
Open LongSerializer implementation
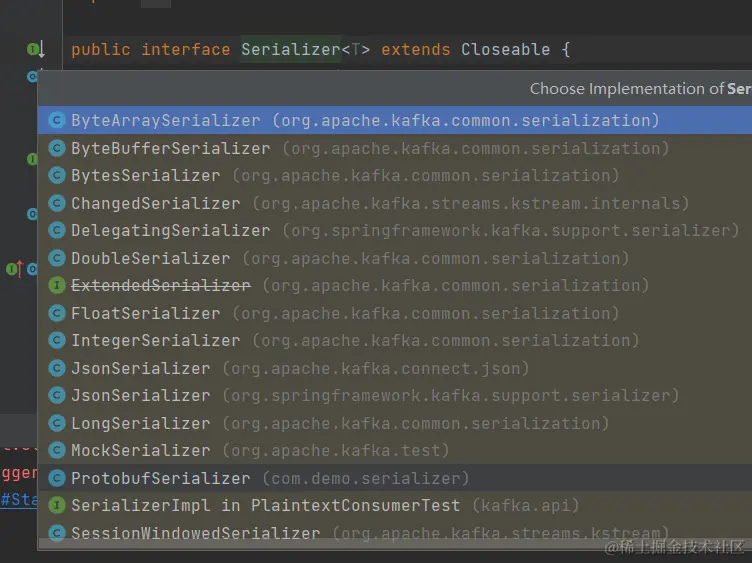tap(395, 423)
